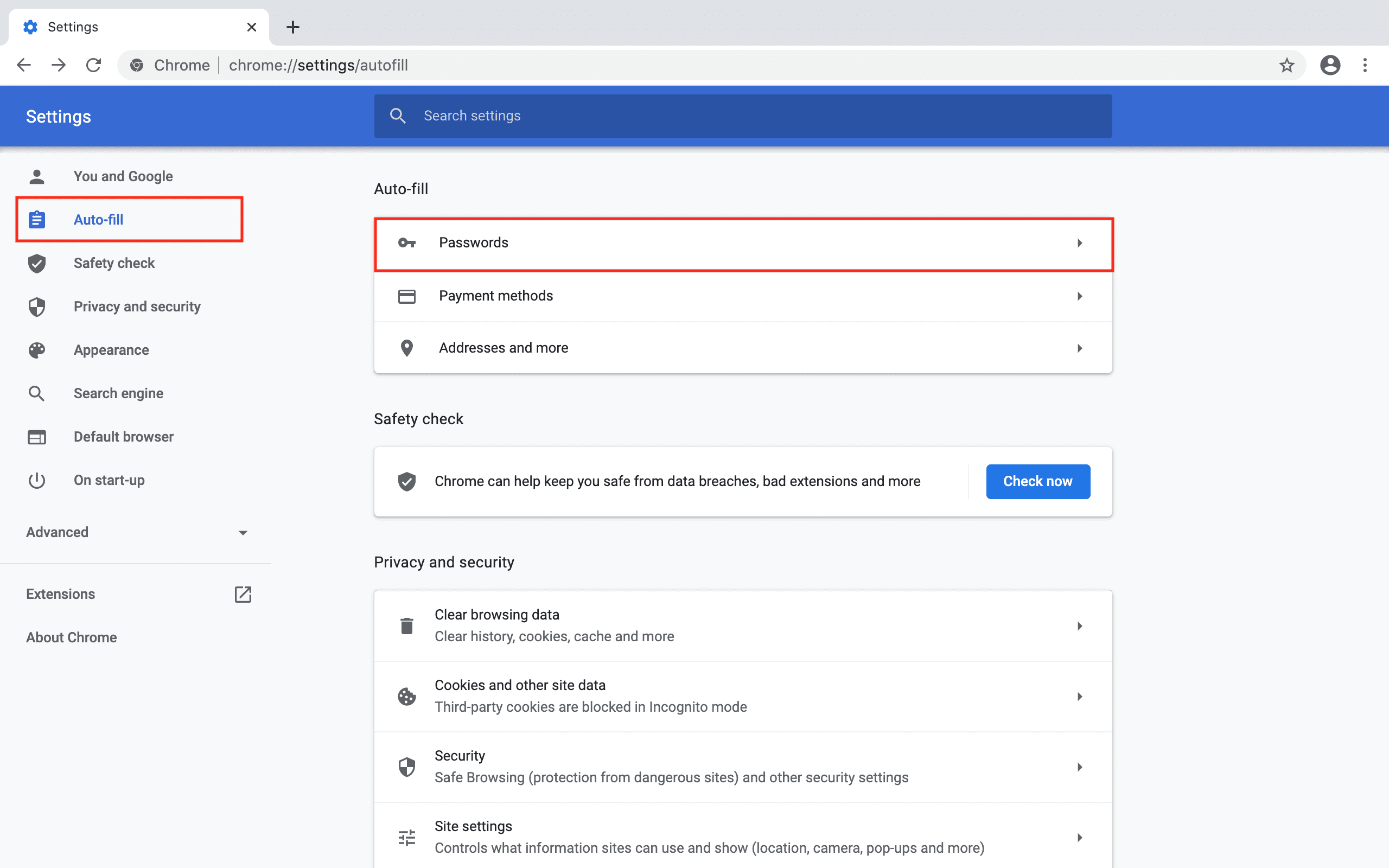Click Extensions external link icon

(243, 594)
